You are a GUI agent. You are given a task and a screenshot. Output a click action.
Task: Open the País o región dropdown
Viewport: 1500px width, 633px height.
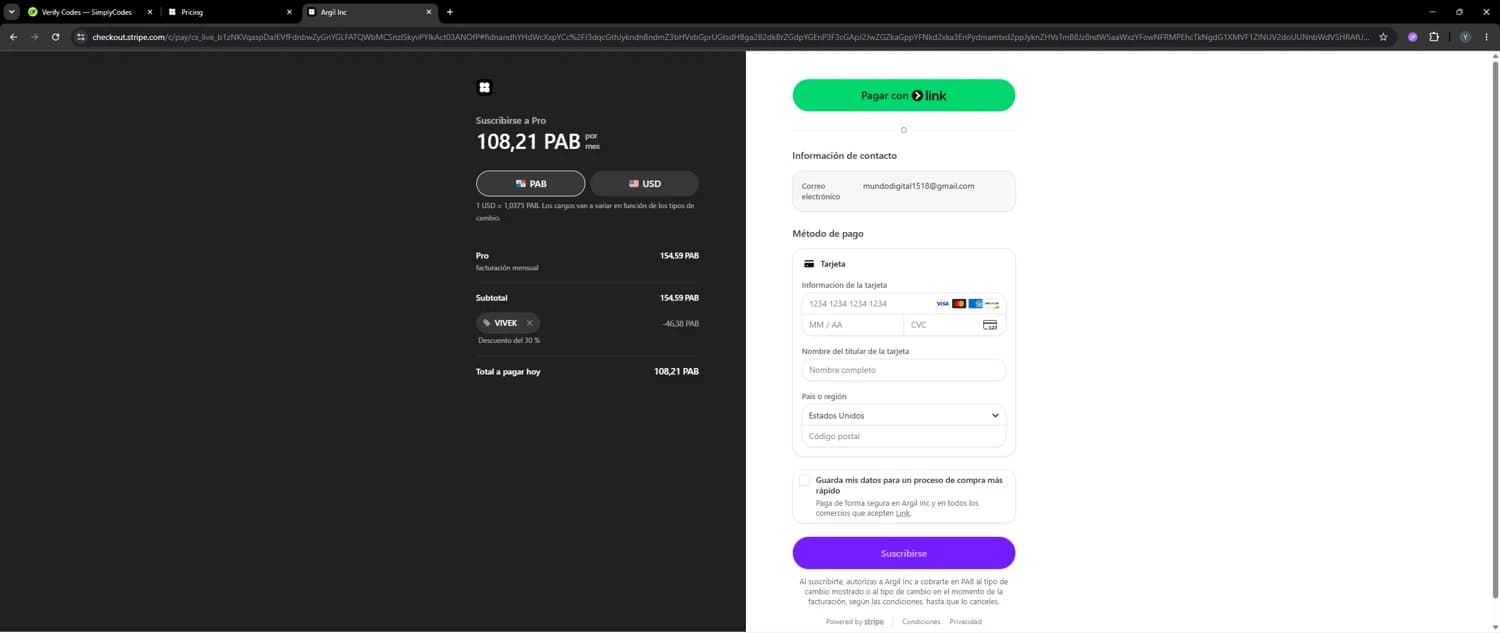click(x=903, y=415)
